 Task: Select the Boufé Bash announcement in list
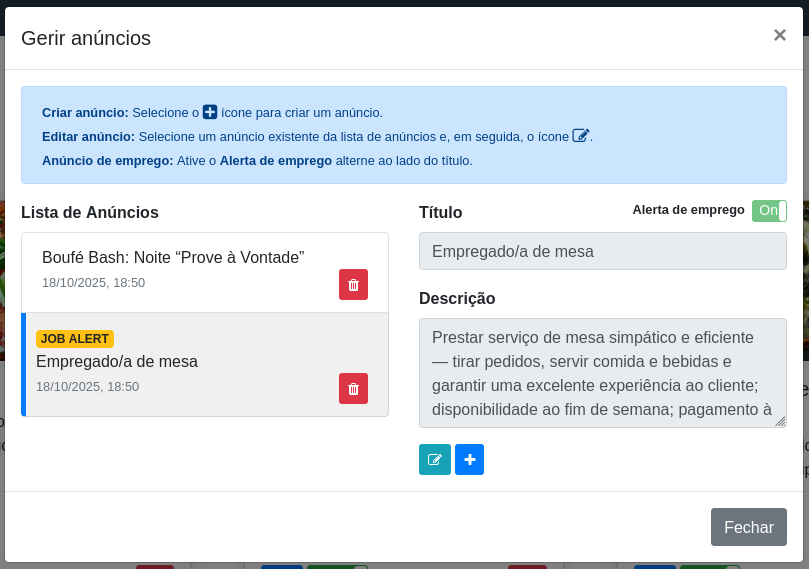click(205, 272)
